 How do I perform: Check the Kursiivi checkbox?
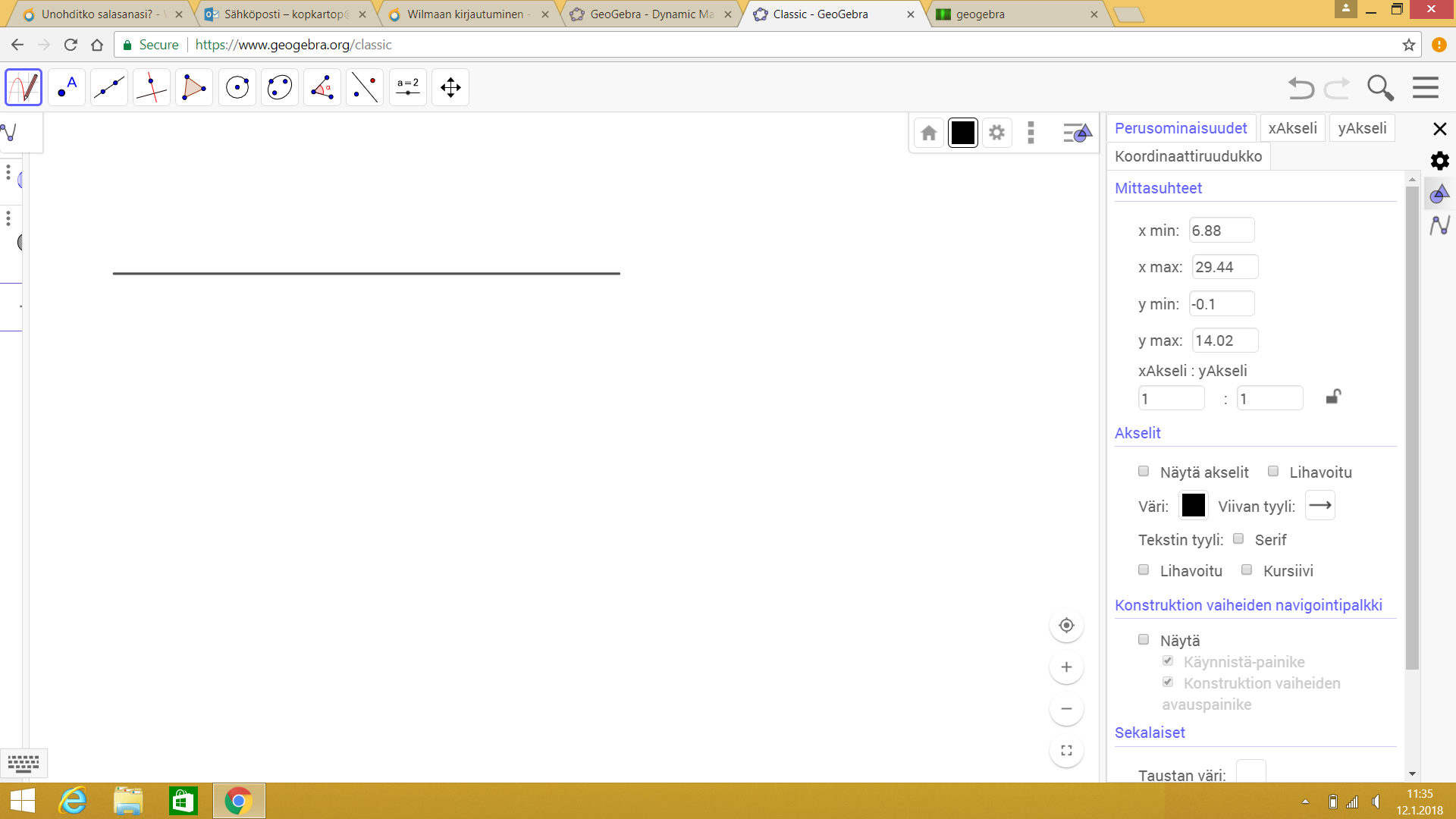1247,570
